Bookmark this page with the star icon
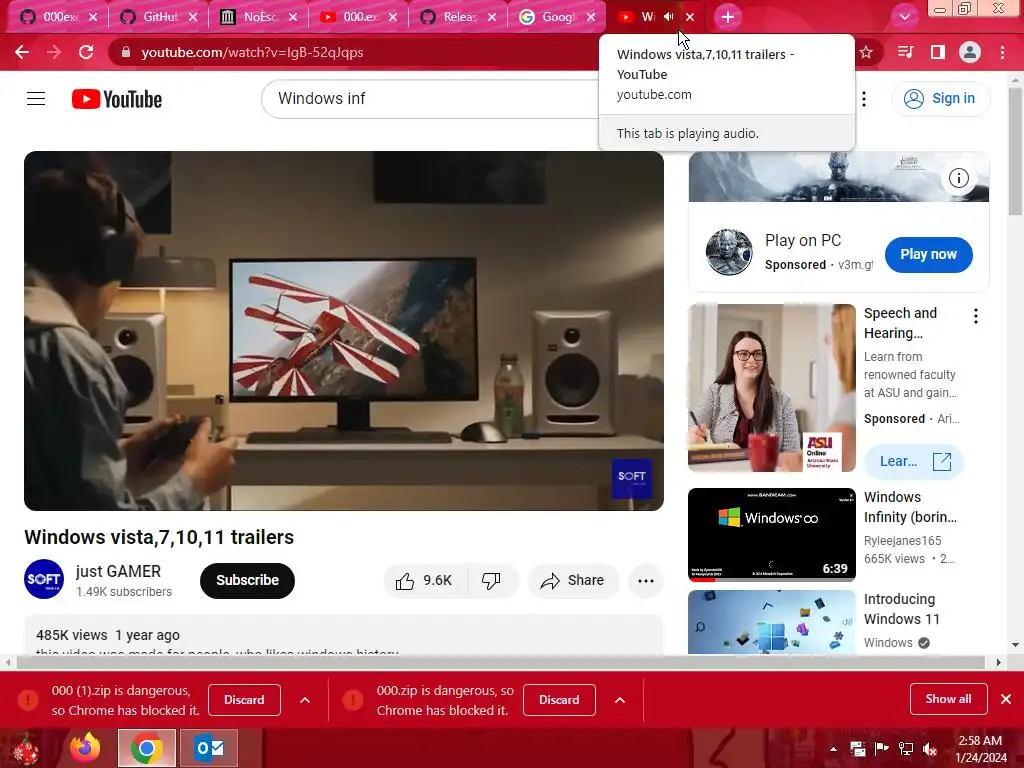 coord(866,52)
